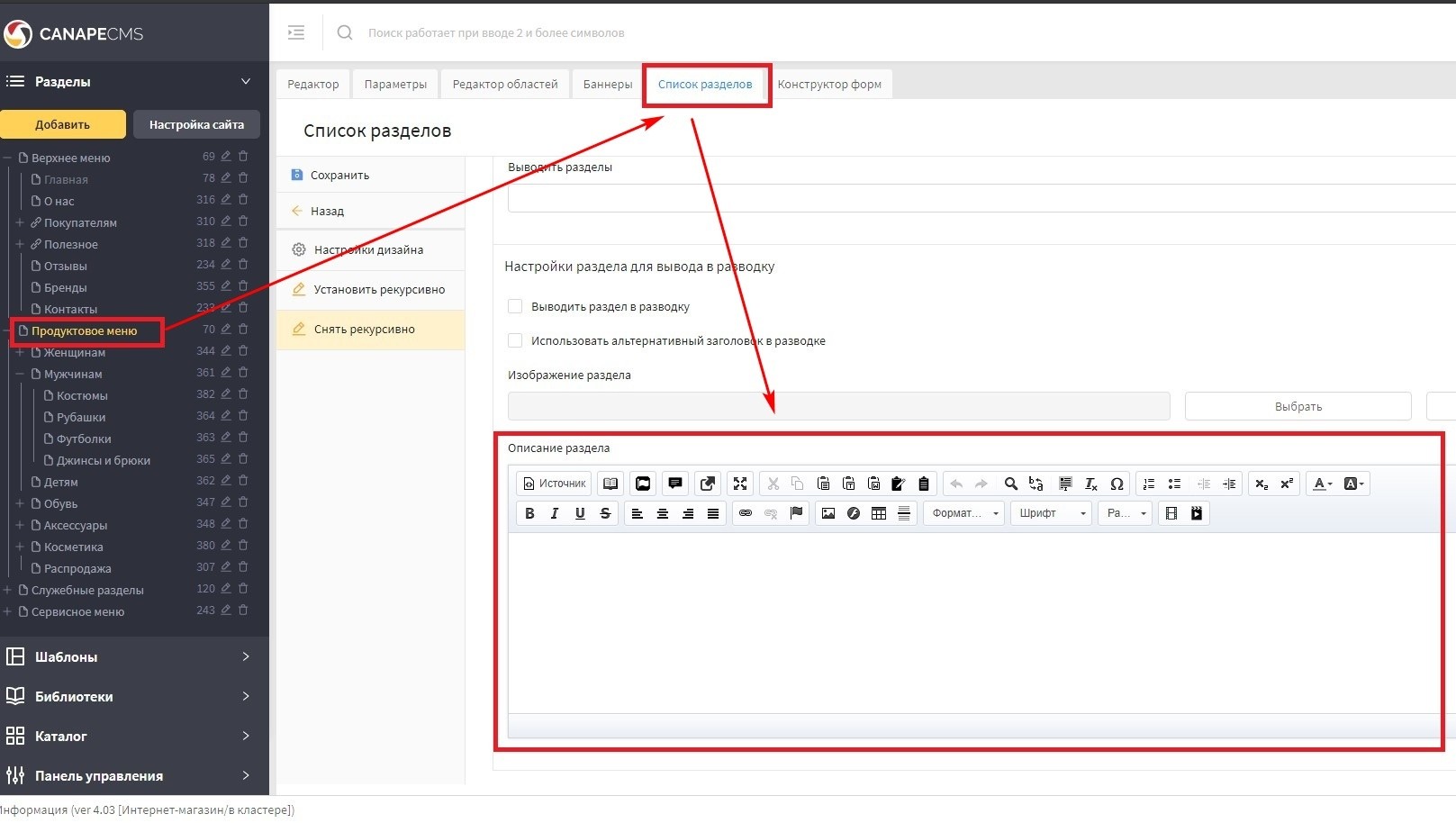
Task: Click the edit pencil next to Продуктовое меню
Action: coord(226,330)
